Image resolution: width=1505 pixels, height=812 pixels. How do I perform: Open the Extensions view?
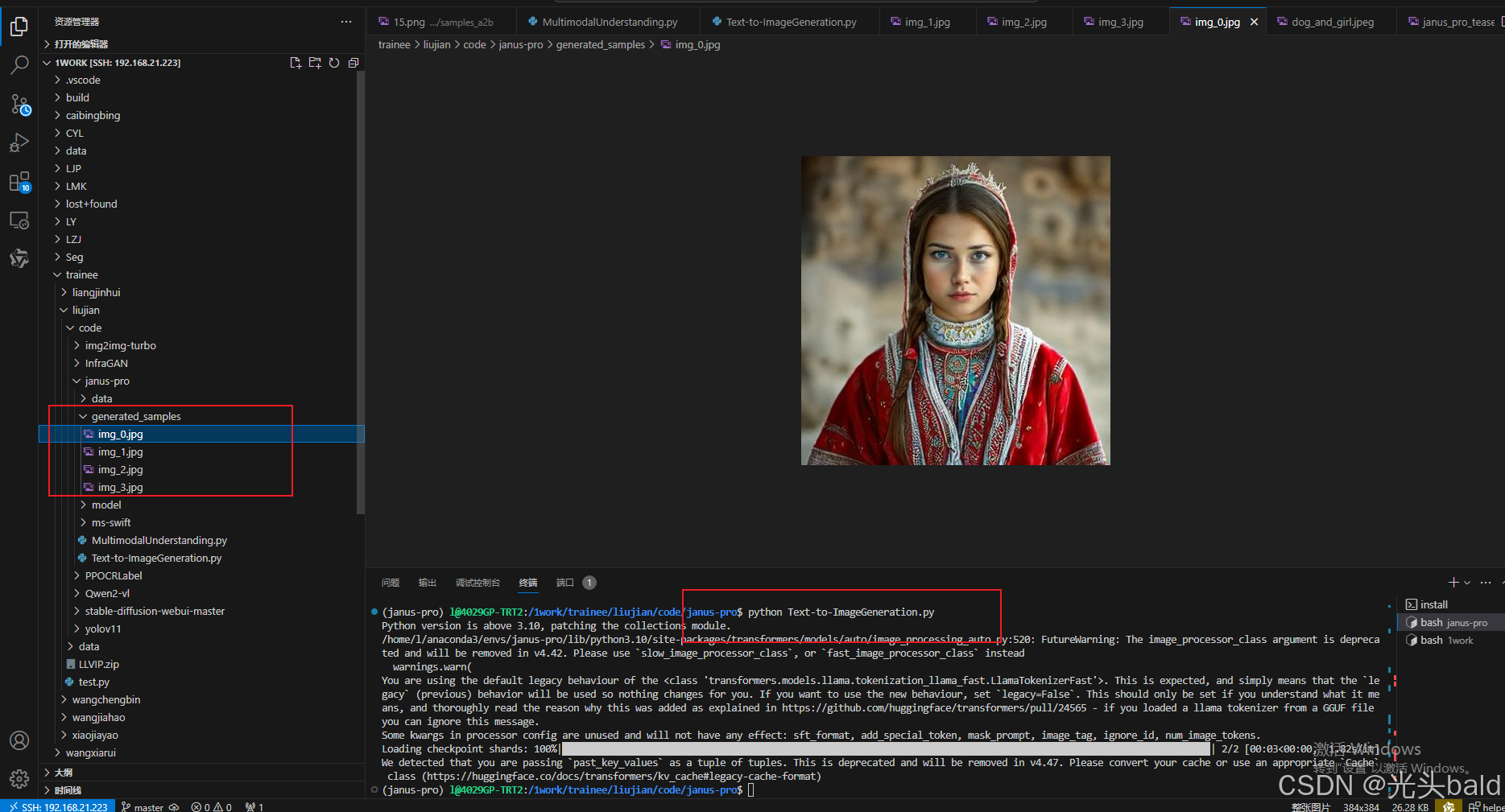point(19,182)
